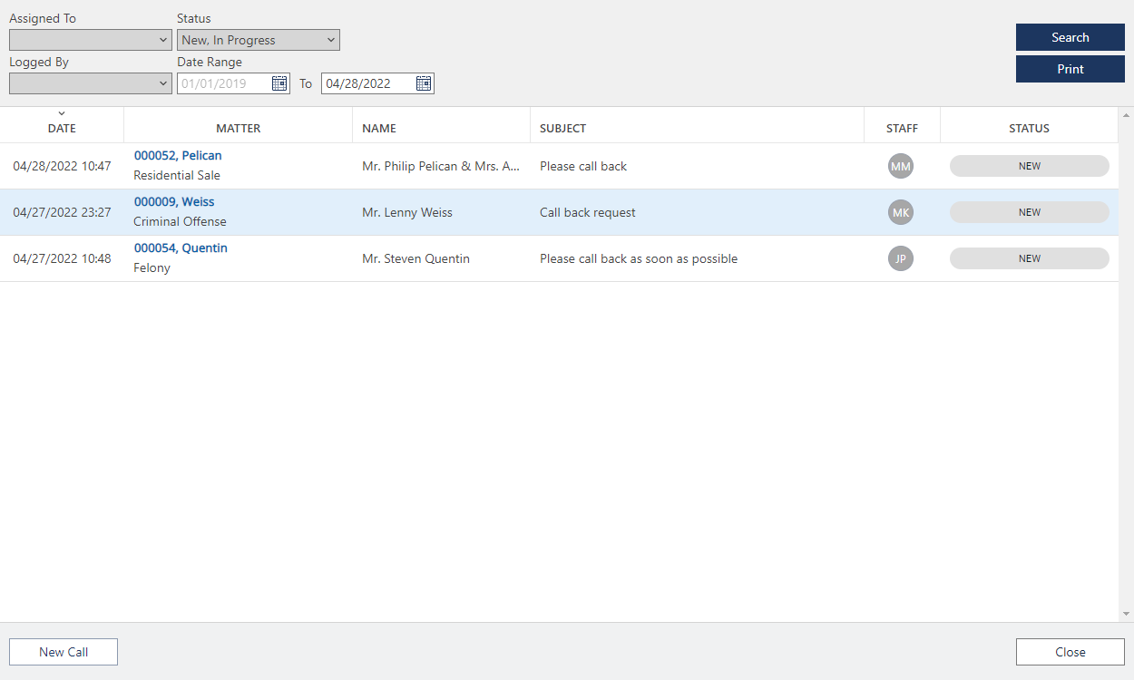Click the JP staff avatar
The image size is (1134, 680).
point(900,258)
